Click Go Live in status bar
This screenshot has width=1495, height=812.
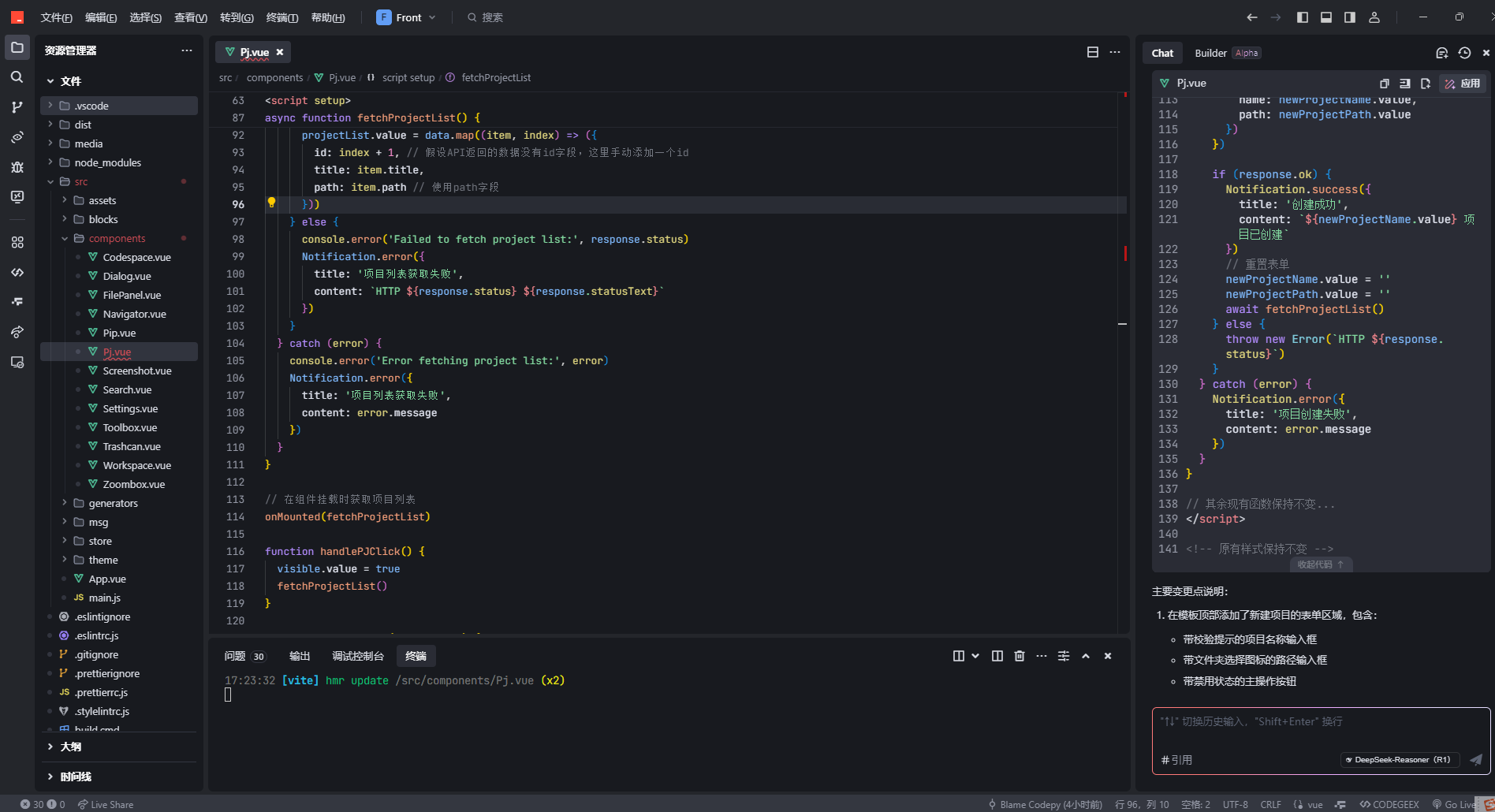[x=1453, y=804]
